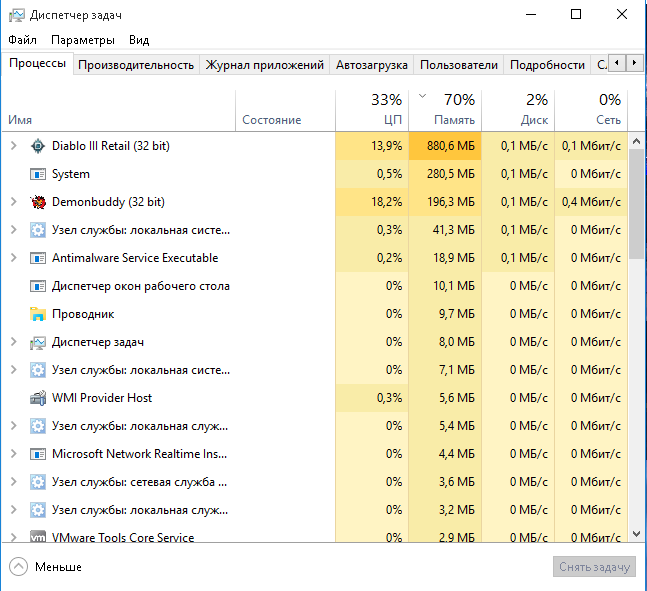Switch to the Автозагрузка tab
Image resolution: width=647 pixels, height=591 pixels.
371,65
